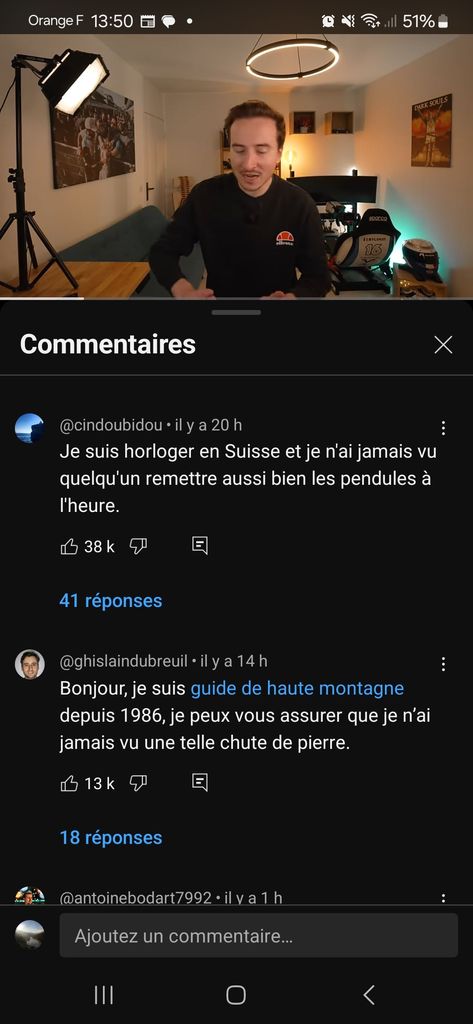Open @ghislaindubreuil profile avatar
This screenshot has height=1024, width=473.
coord(29,664)
